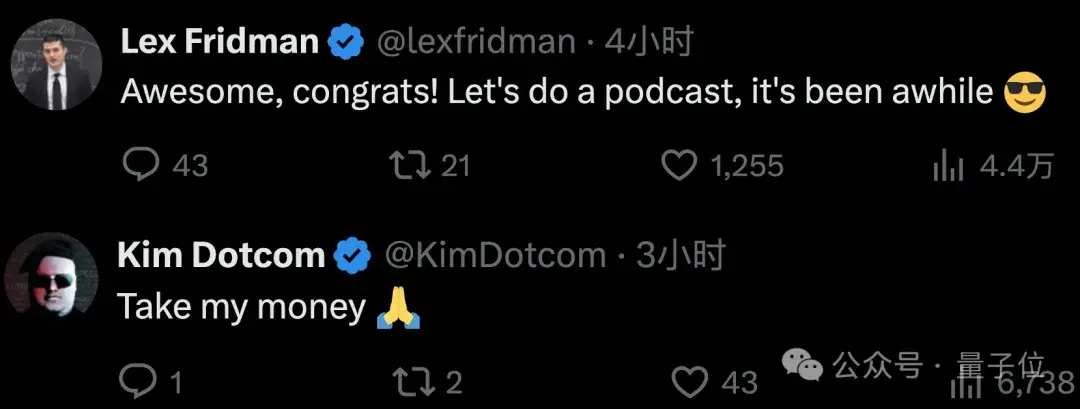Open the @KimDotcom handle link
Image resolution: width=1080 pixels, height=409 pixels.
point(496,256)
